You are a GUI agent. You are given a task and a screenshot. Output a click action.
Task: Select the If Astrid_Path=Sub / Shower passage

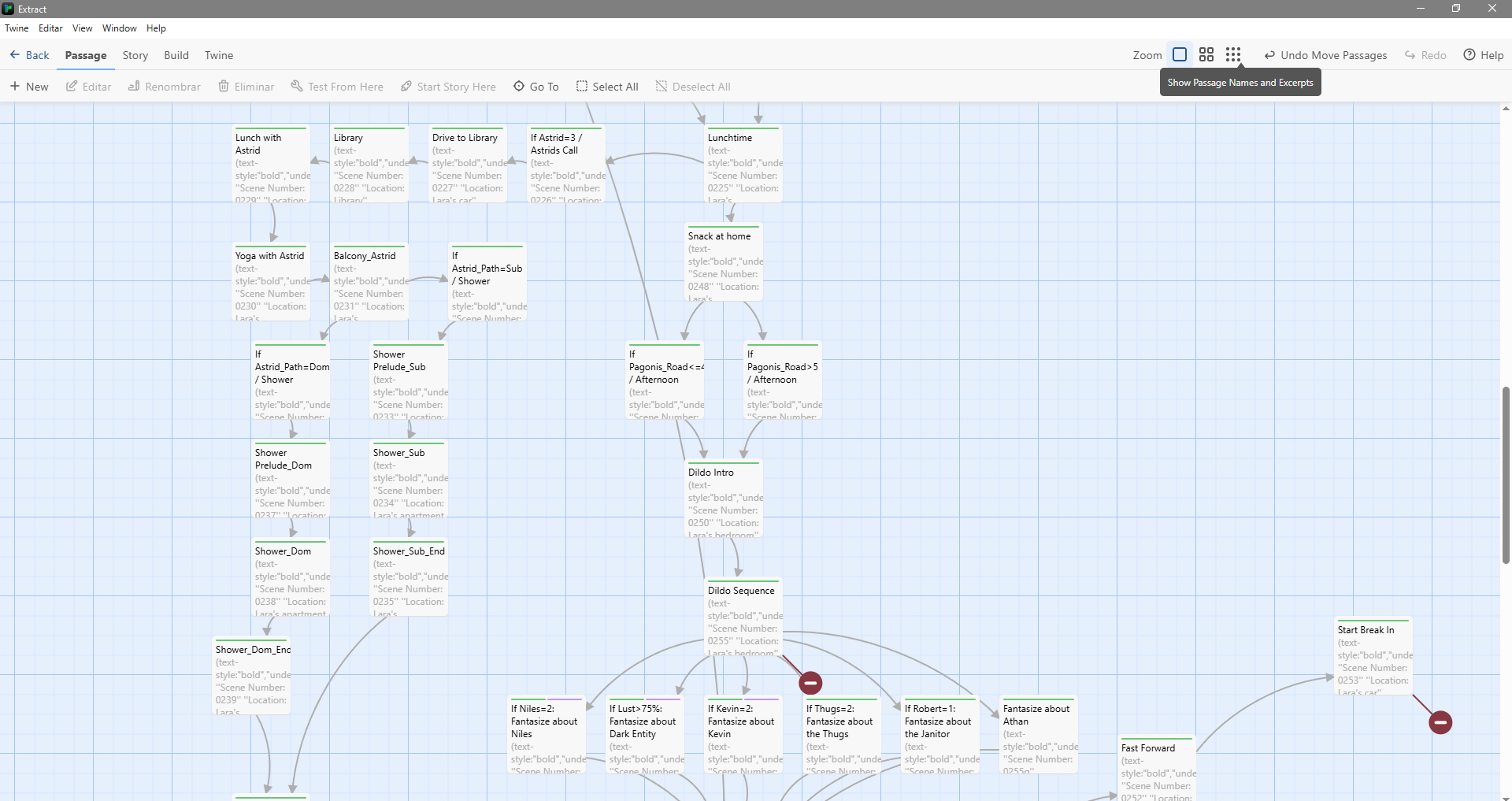pos(487,282)
